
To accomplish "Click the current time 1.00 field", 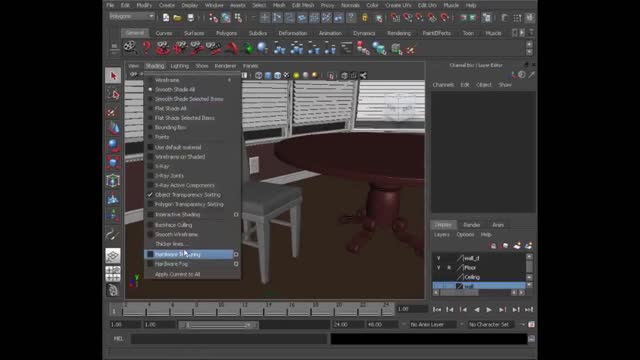I will point(411,309).
